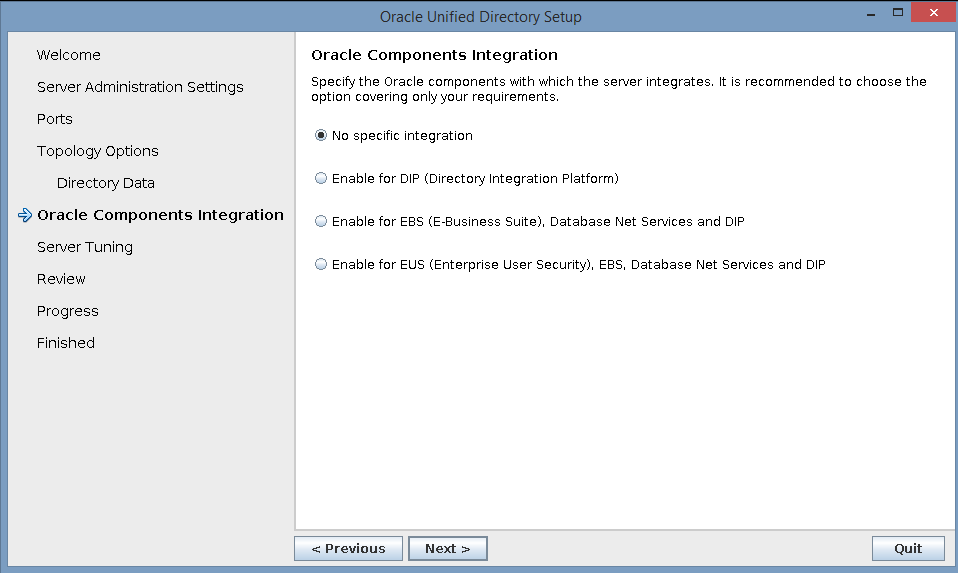Jump to the Ports step
Image resolution: width=958 pixels, height=573 pixels.
coord(54,119)
